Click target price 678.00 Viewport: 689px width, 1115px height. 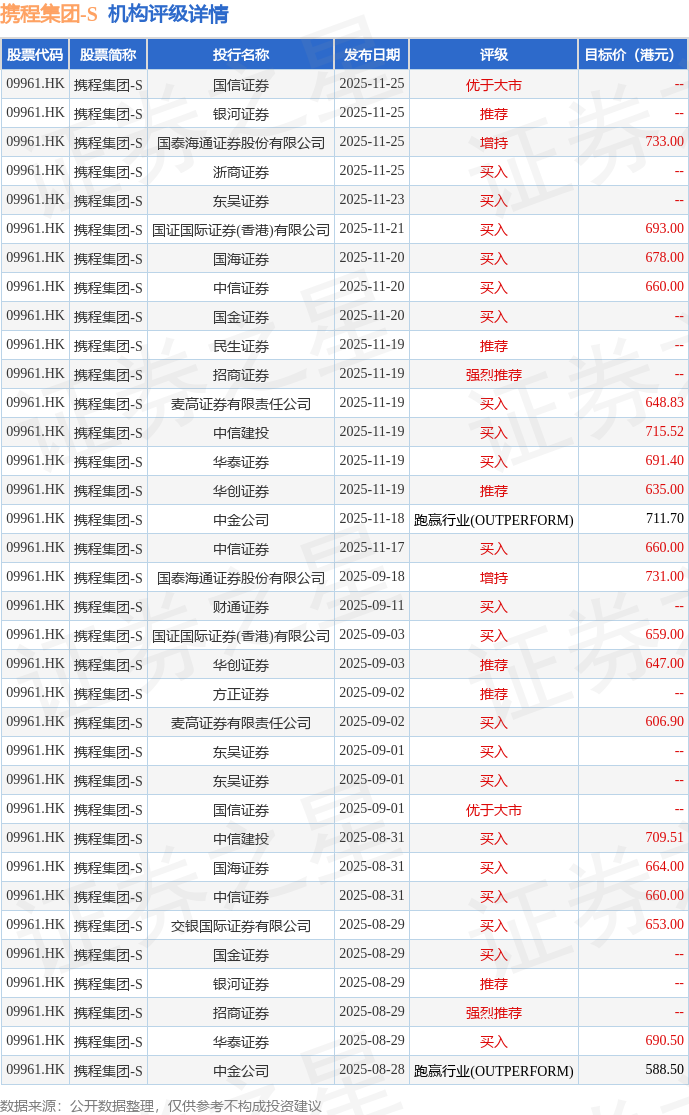click(x=664, y=257)
